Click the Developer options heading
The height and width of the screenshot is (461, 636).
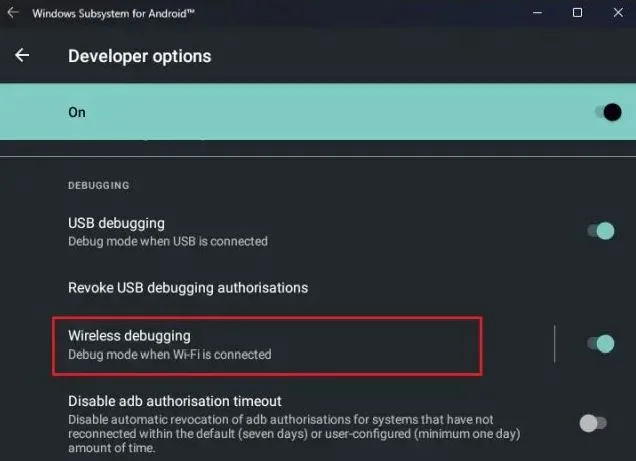[x=140, y=56]
